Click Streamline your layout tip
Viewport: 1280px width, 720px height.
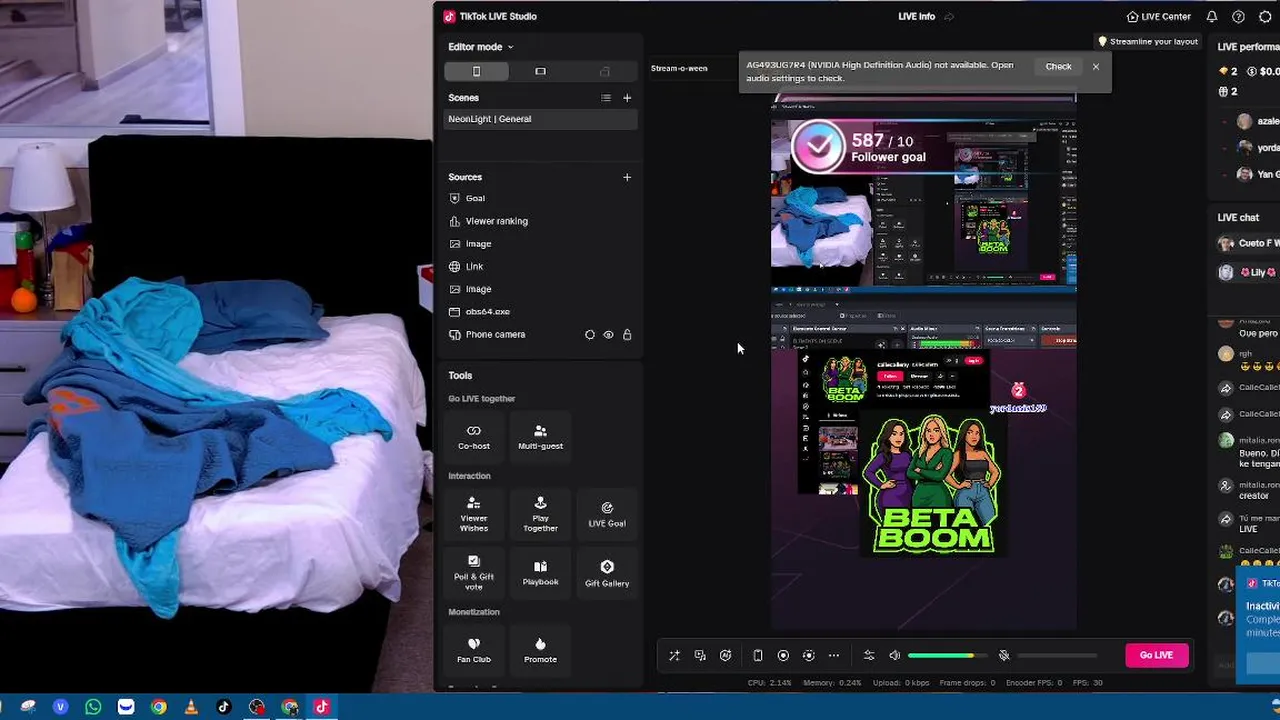1148,42
